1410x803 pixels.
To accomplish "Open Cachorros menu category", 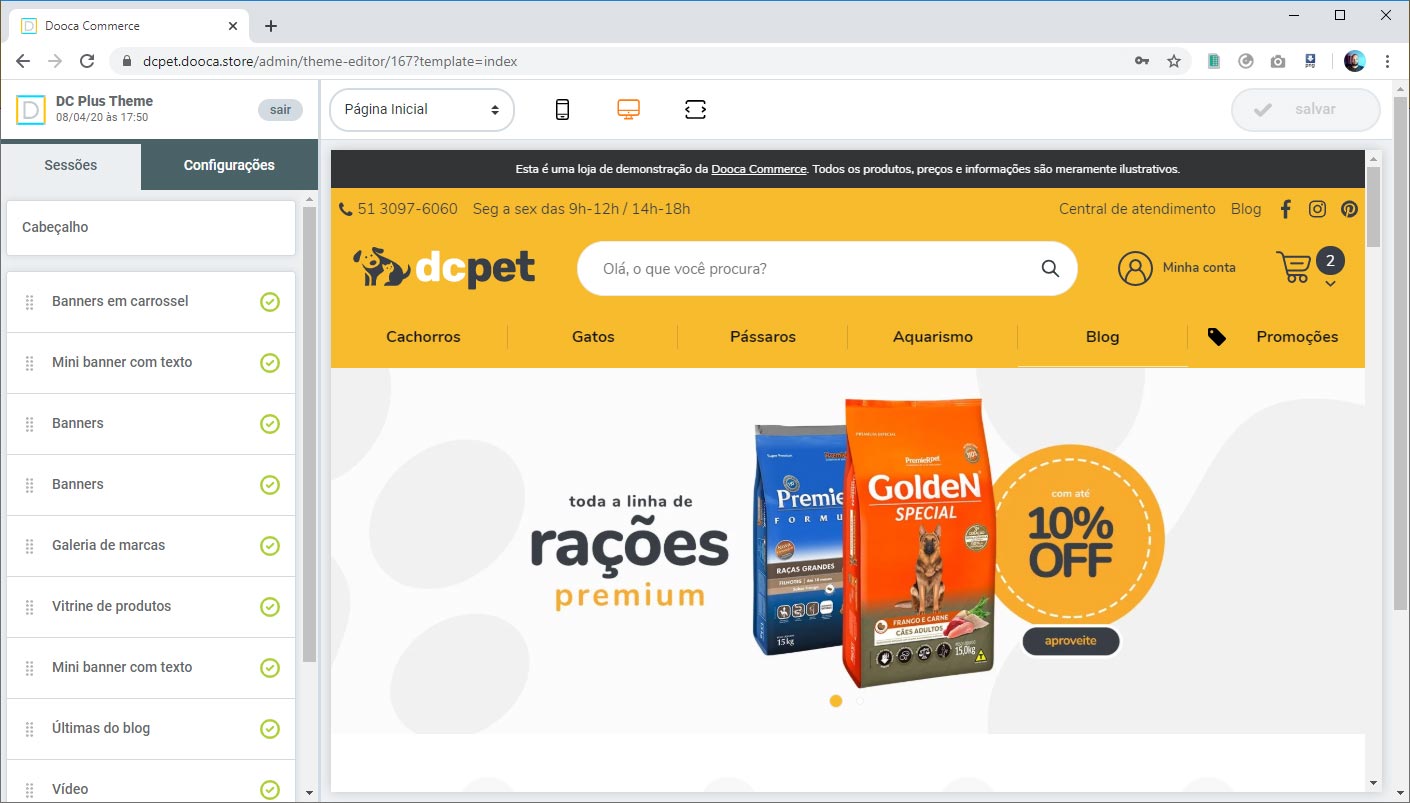I will coord(423,337).
